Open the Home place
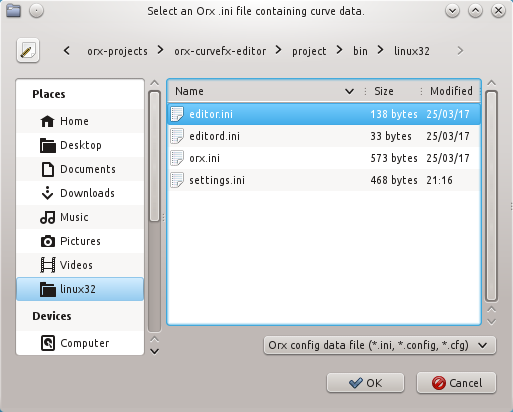Screen dimensions: 513x412 coord(80,121)
